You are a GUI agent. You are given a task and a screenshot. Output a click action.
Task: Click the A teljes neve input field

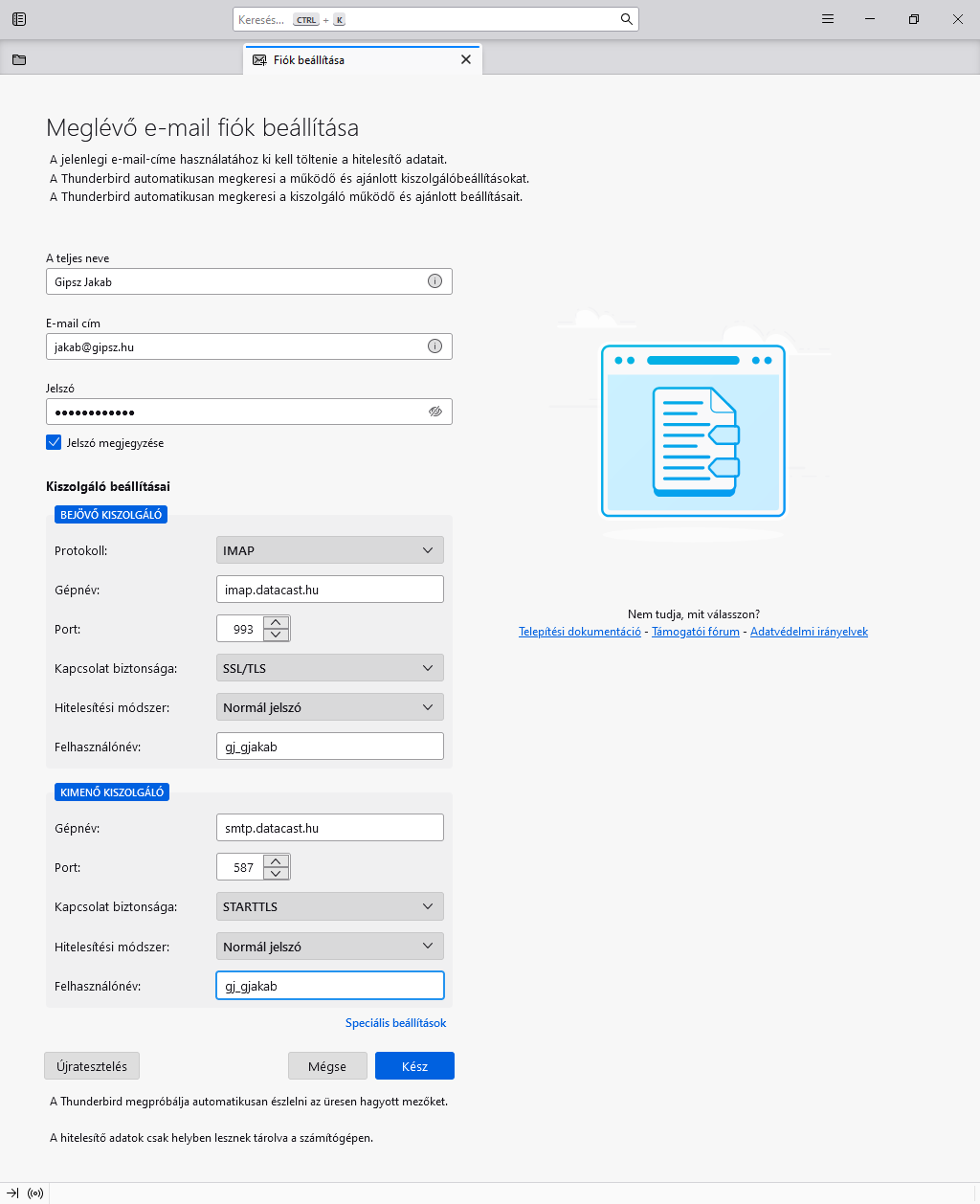pos(249,281)
